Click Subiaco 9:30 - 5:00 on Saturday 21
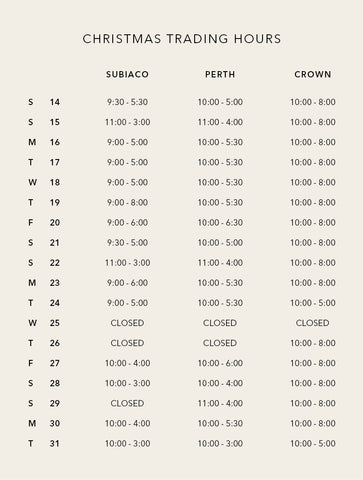 pos(127,243)
